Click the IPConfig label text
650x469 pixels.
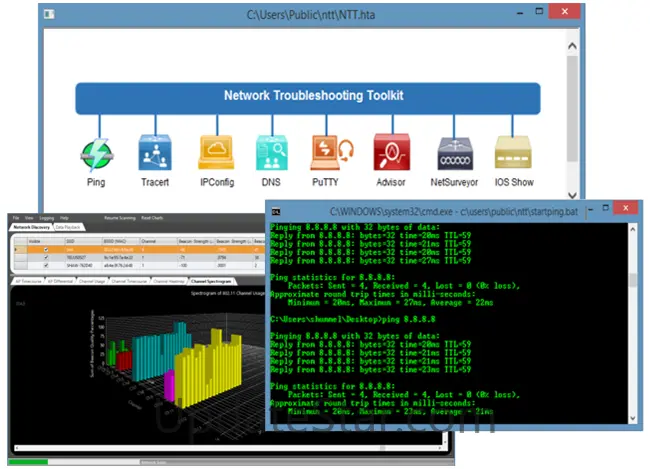pos(217,182)
